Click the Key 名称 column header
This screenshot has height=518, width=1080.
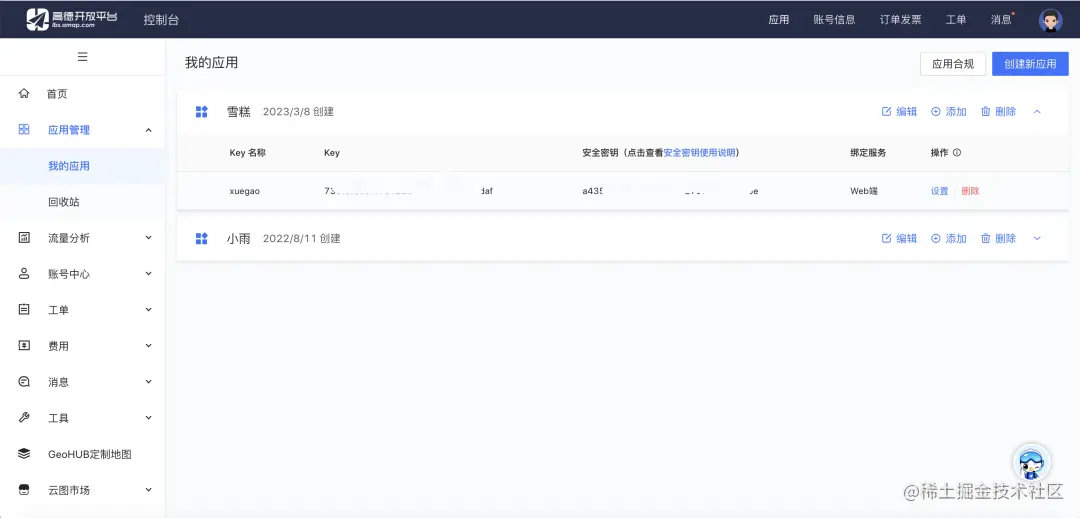click(x=247, y=153)
